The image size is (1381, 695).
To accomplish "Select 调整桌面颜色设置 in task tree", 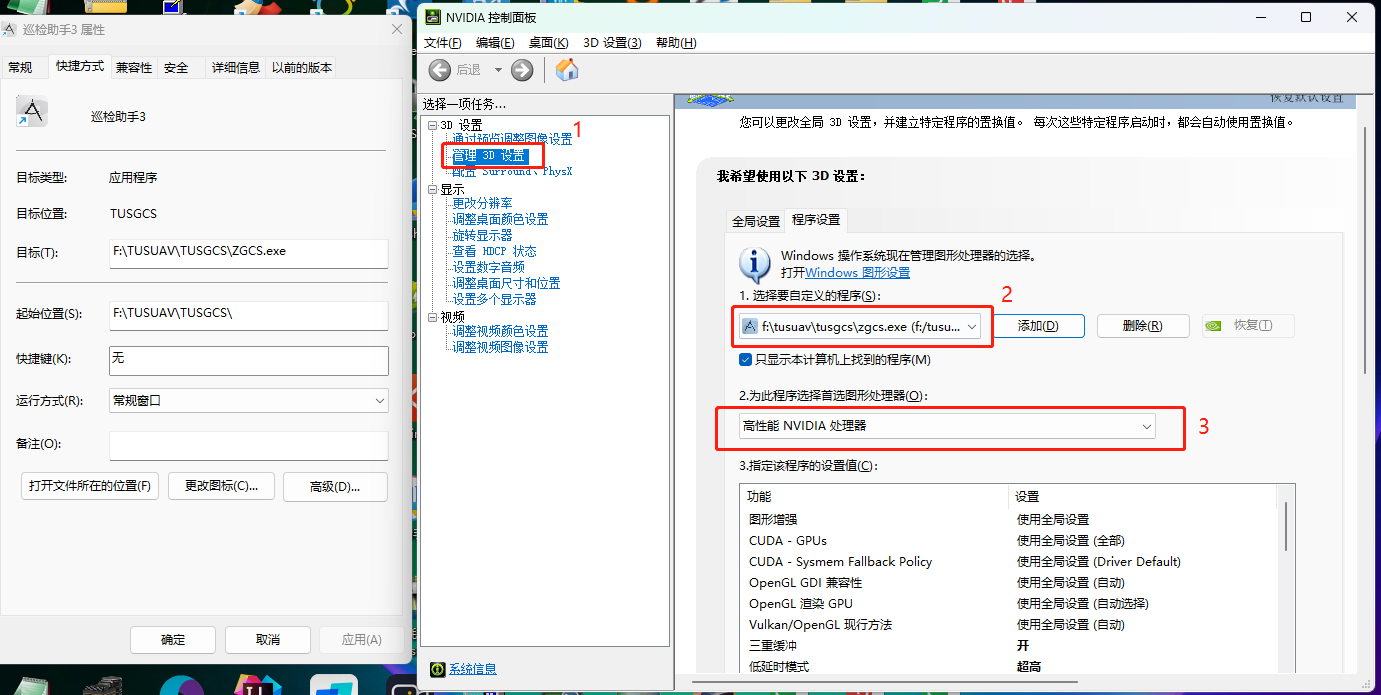I will click(x=500, y=219).
